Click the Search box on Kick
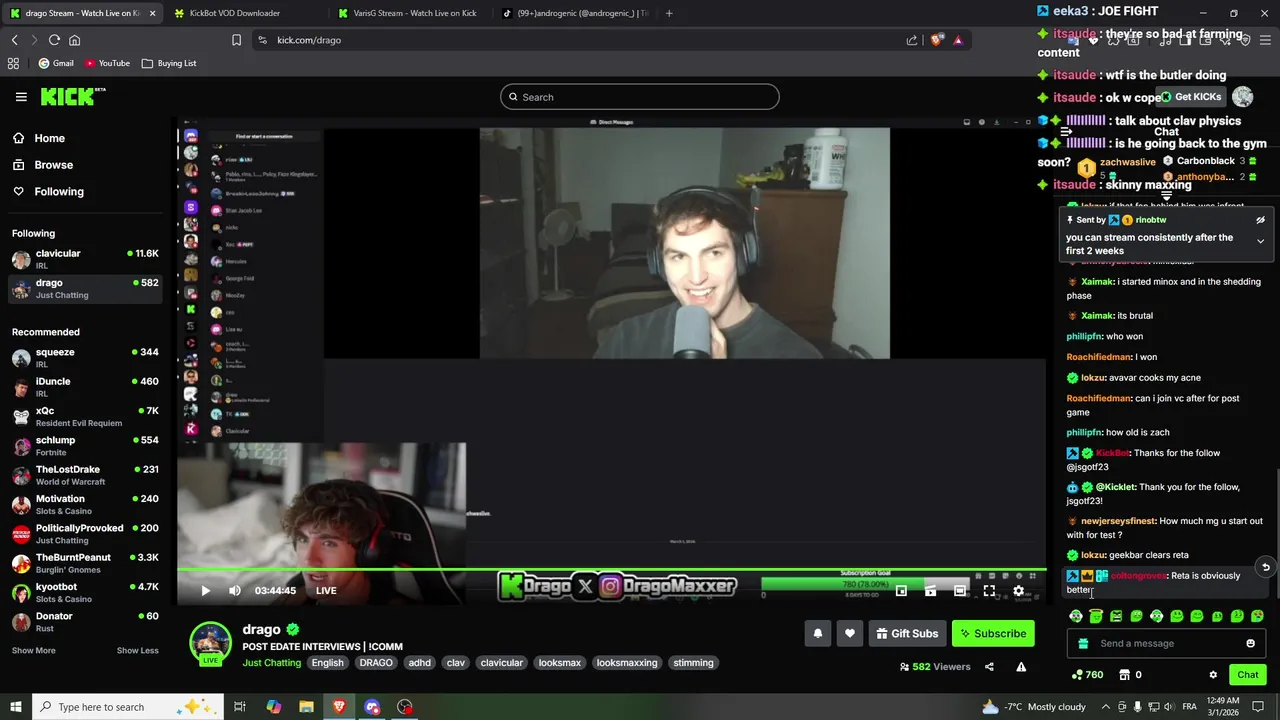The image size is (1280, 720). 640,97
